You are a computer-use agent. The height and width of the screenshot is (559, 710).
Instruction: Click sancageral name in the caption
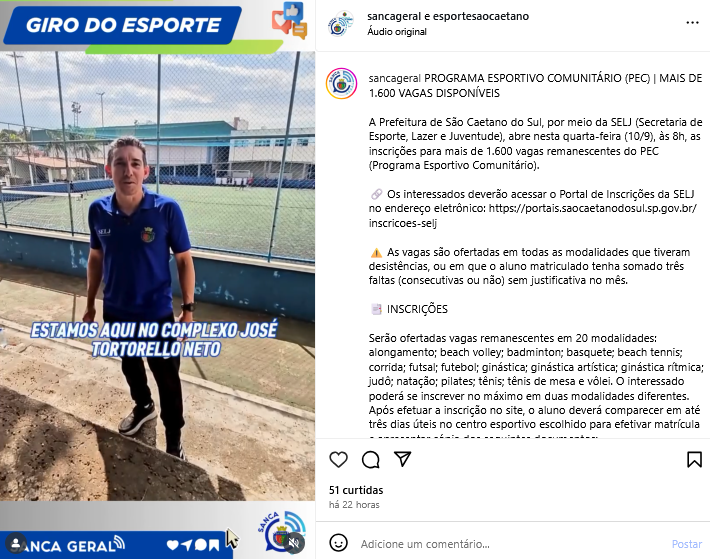pyautogui.click(x=395, y=78)
